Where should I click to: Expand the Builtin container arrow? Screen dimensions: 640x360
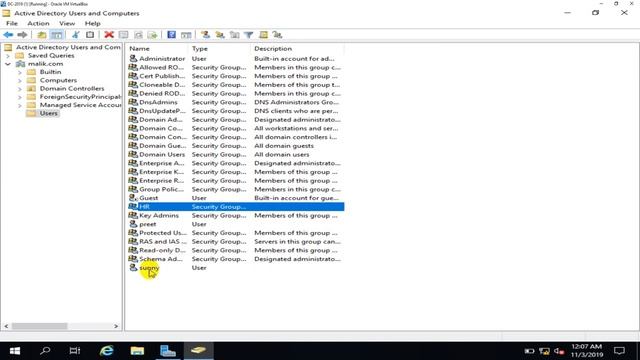(20, 72)
